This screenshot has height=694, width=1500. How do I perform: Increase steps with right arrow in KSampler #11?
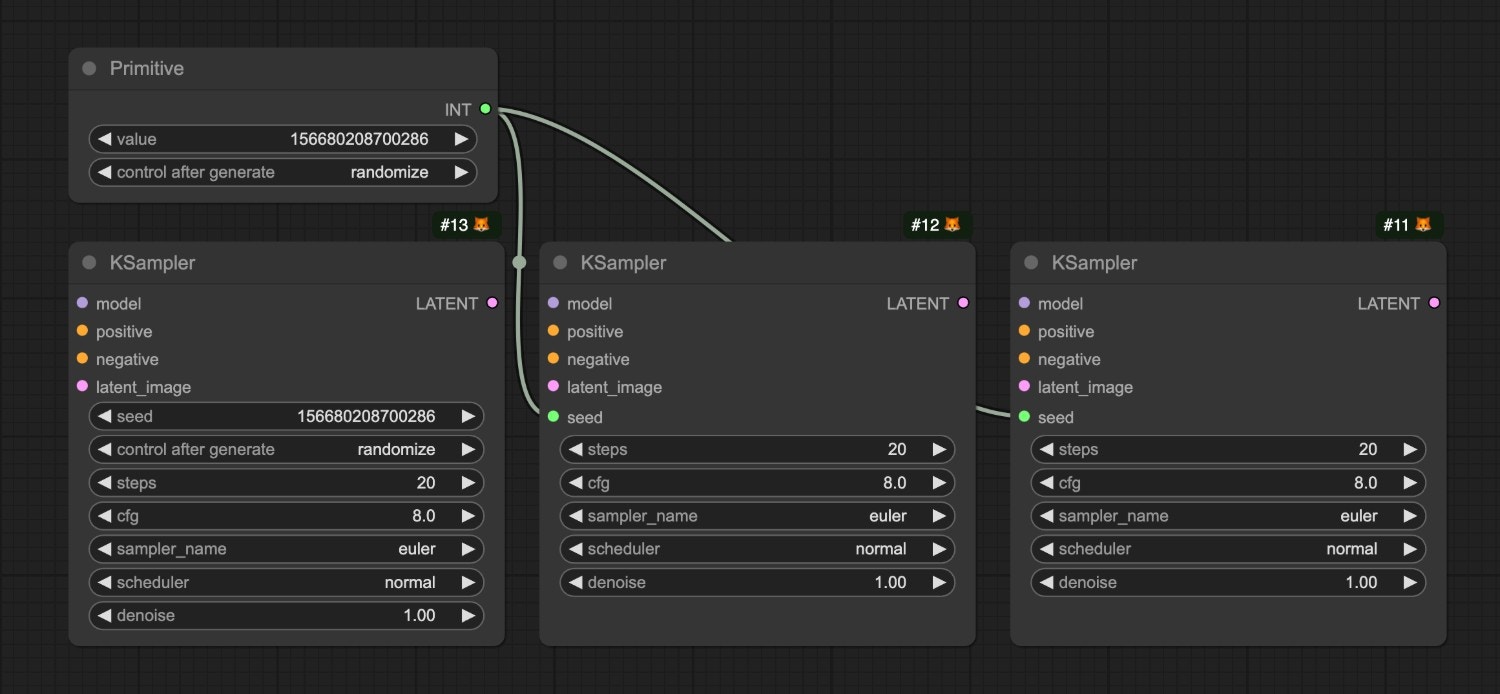1409,450
